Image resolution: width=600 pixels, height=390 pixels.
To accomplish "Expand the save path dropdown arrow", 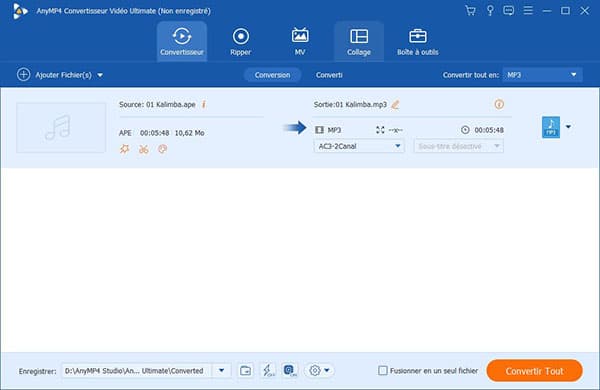I will (x=222, y=370).
